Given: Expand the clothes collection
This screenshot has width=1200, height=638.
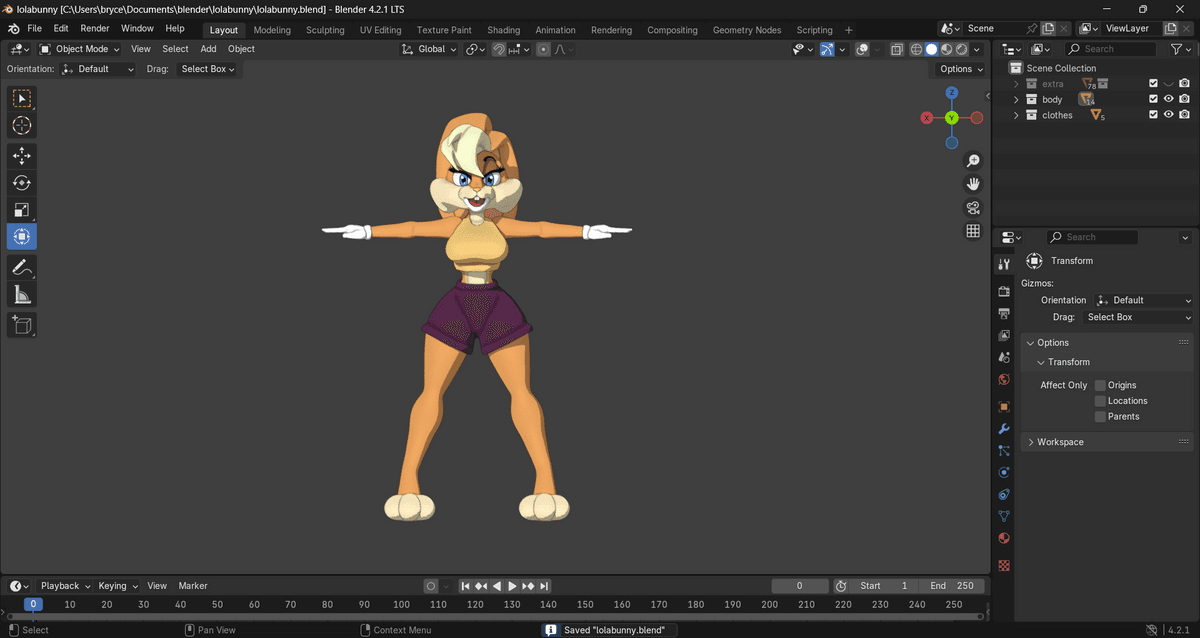Looking at the screenshot, I should (x=1017, y=116).
